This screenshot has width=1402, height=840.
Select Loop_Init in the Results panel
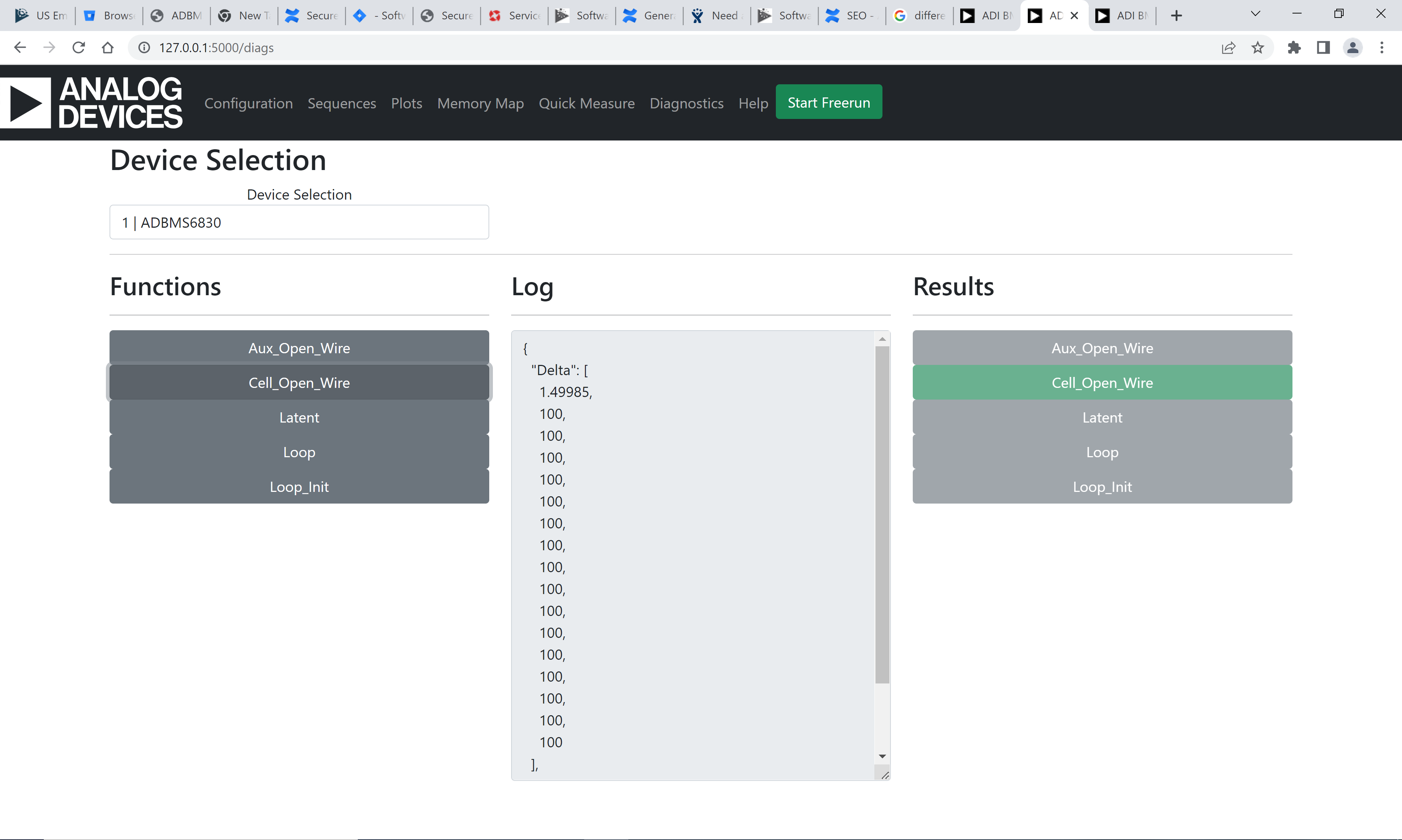click(x=1101, y=486)
